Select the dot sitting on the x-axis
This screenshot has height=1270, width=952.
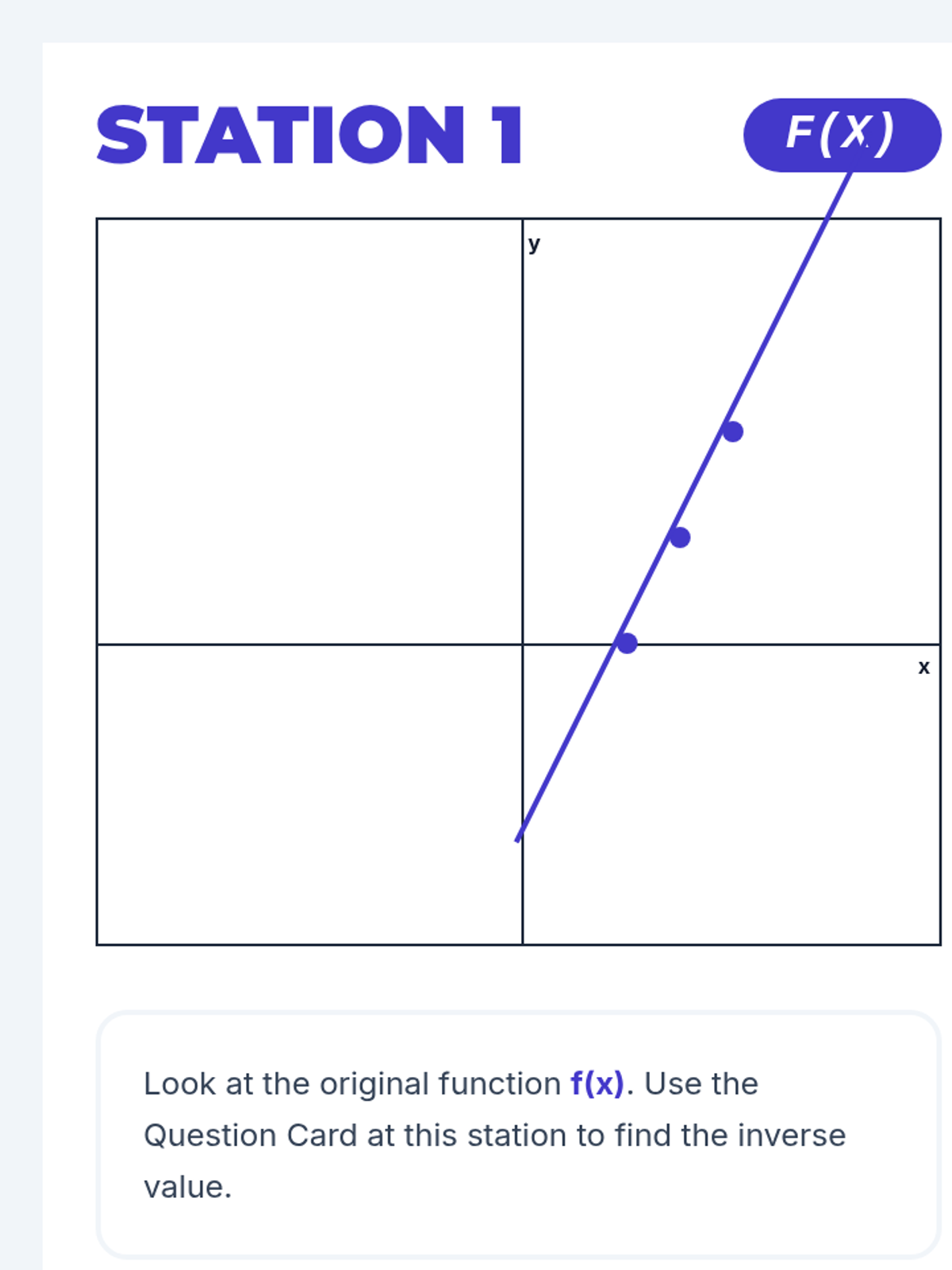(x=627, y=643)
